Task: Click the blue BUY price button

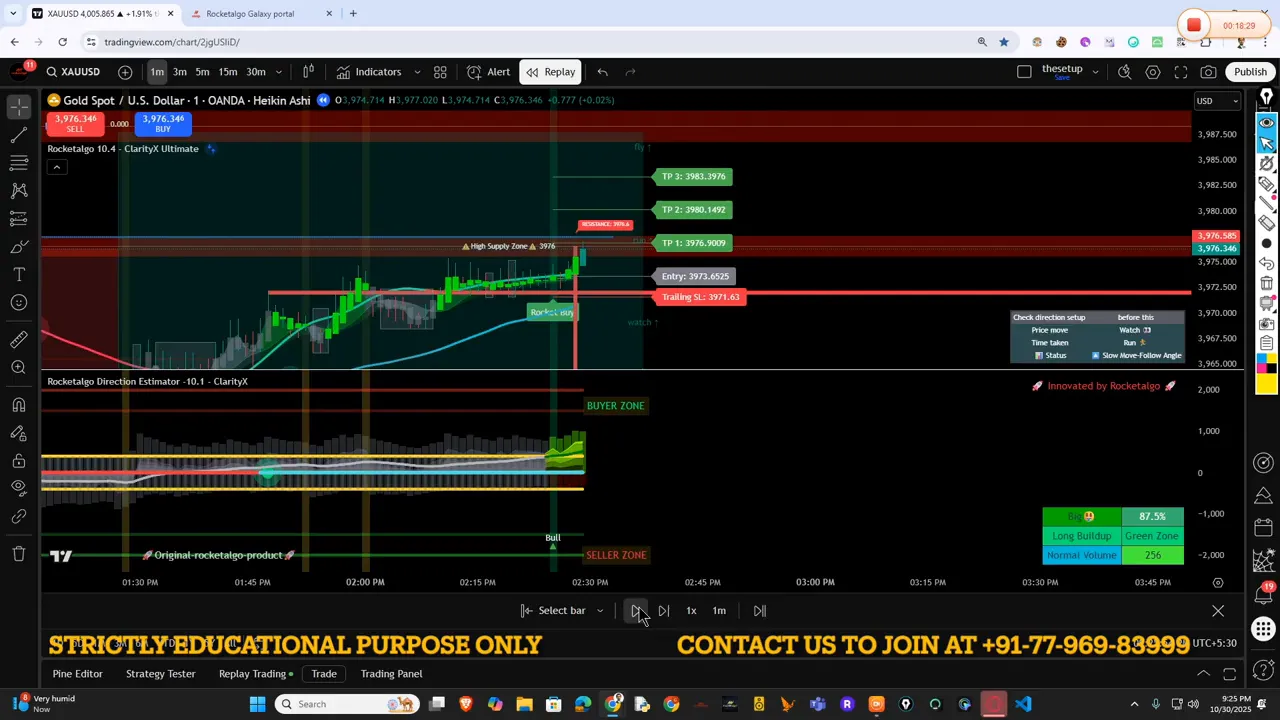Action: pos(162,123)
